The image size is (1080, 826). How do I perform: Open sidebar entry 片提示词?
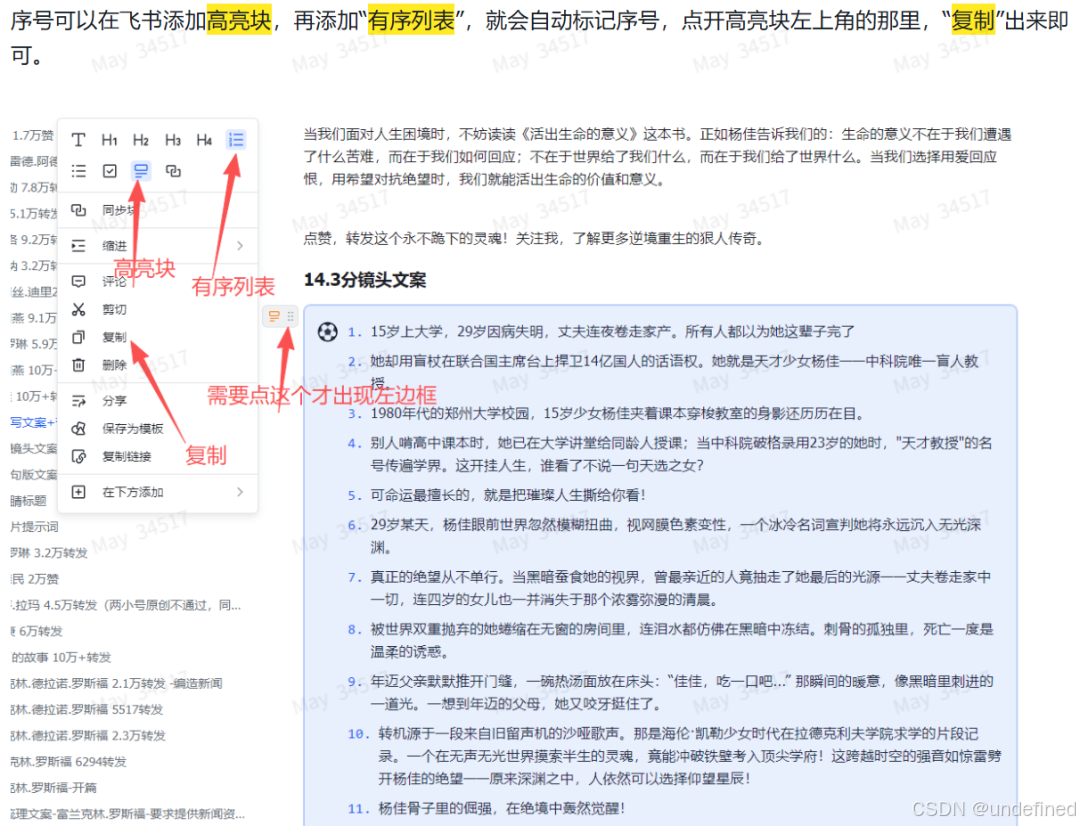click(34, 527)
